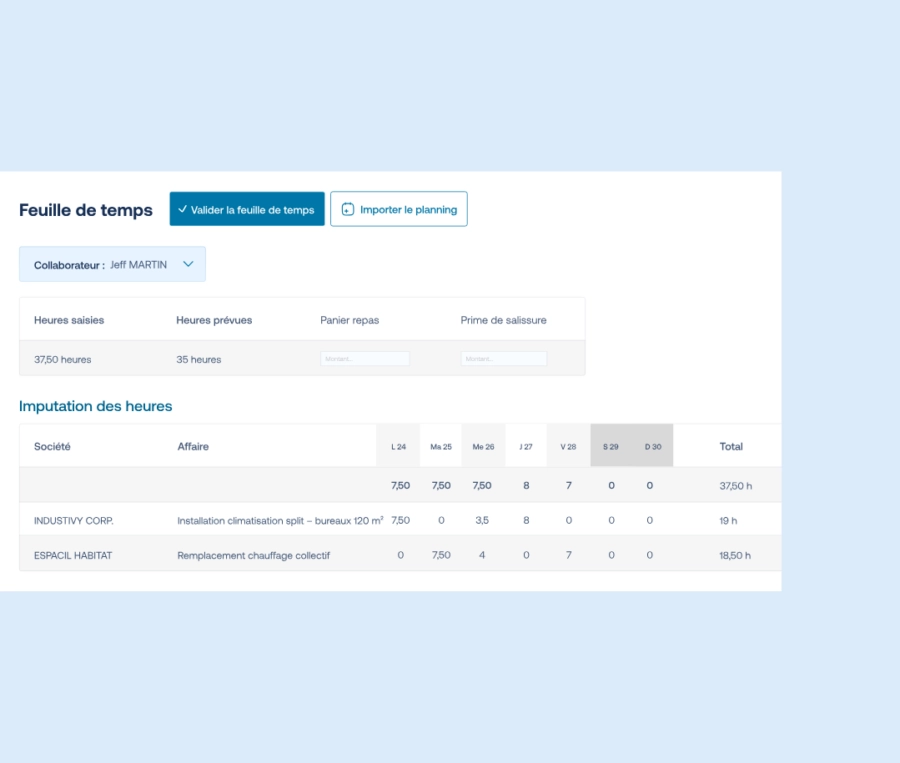Open the Remplacement chauffage collectif affaire
This screenshot has height=763, width=900.
[253, 555]
